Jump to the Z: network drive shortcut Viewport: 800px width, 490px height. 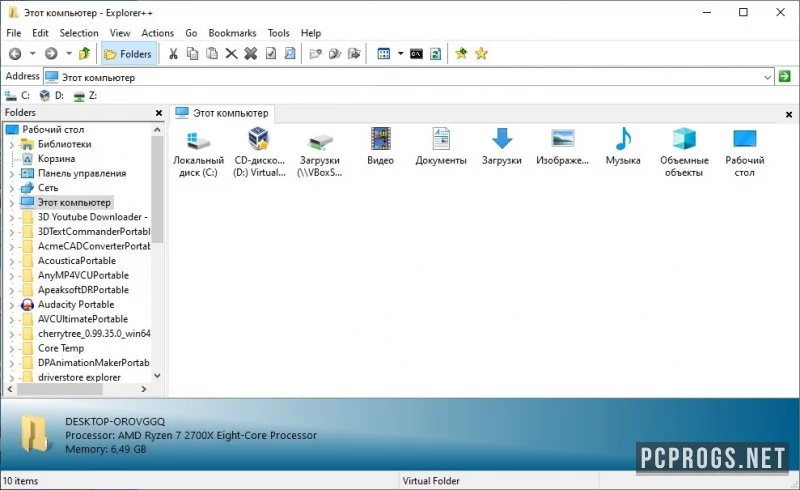pyautogui.click(x=85, y=95)
